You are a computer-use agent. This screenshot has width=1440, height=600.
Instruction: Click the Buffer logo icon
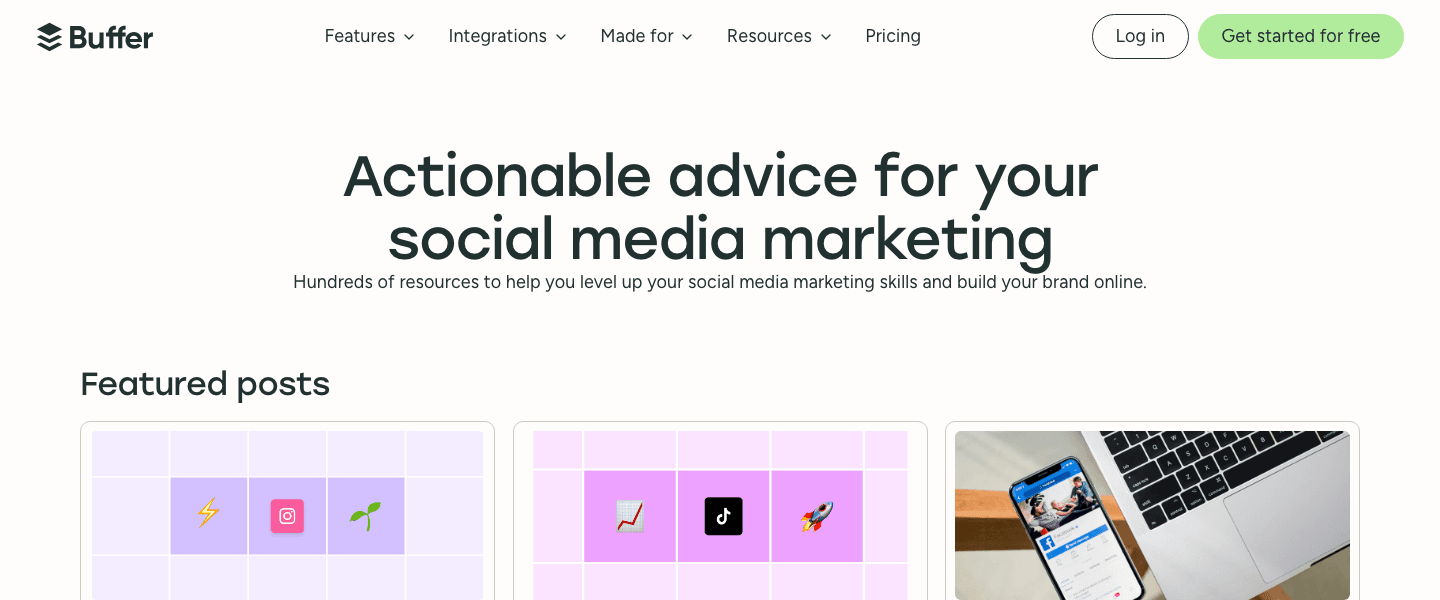[x=50, y=37]
